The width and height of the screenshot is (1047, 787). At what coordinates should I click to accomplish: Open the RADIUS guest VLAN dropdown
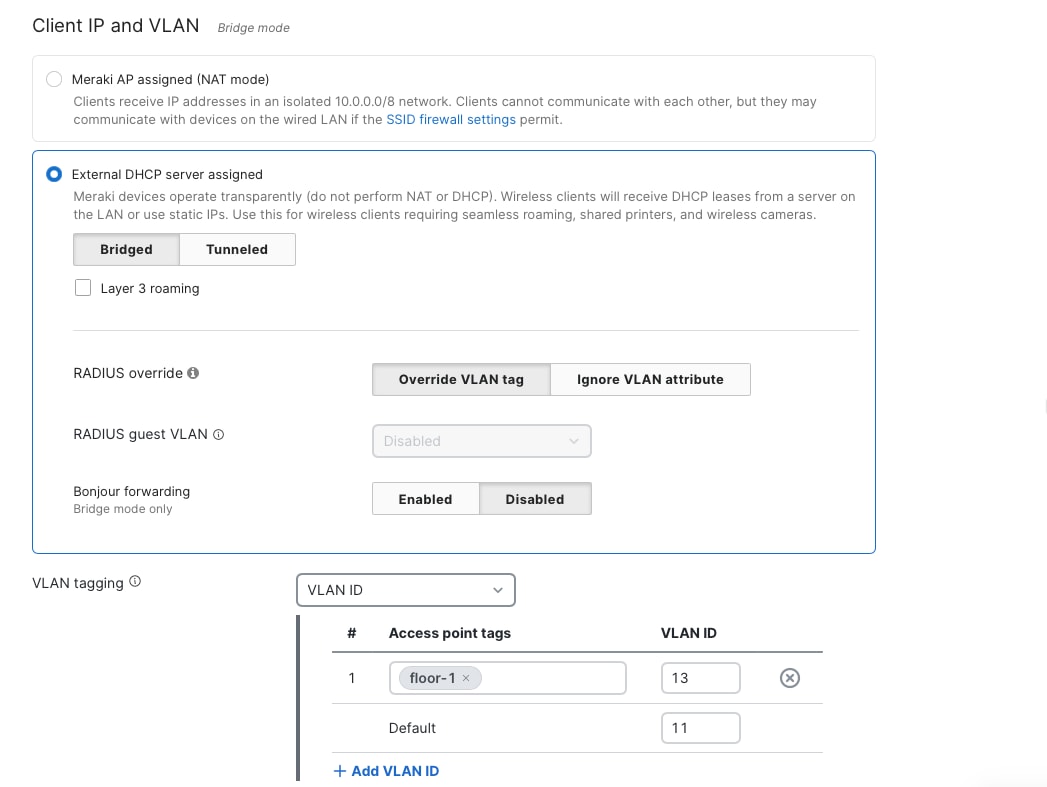(481, 441)
